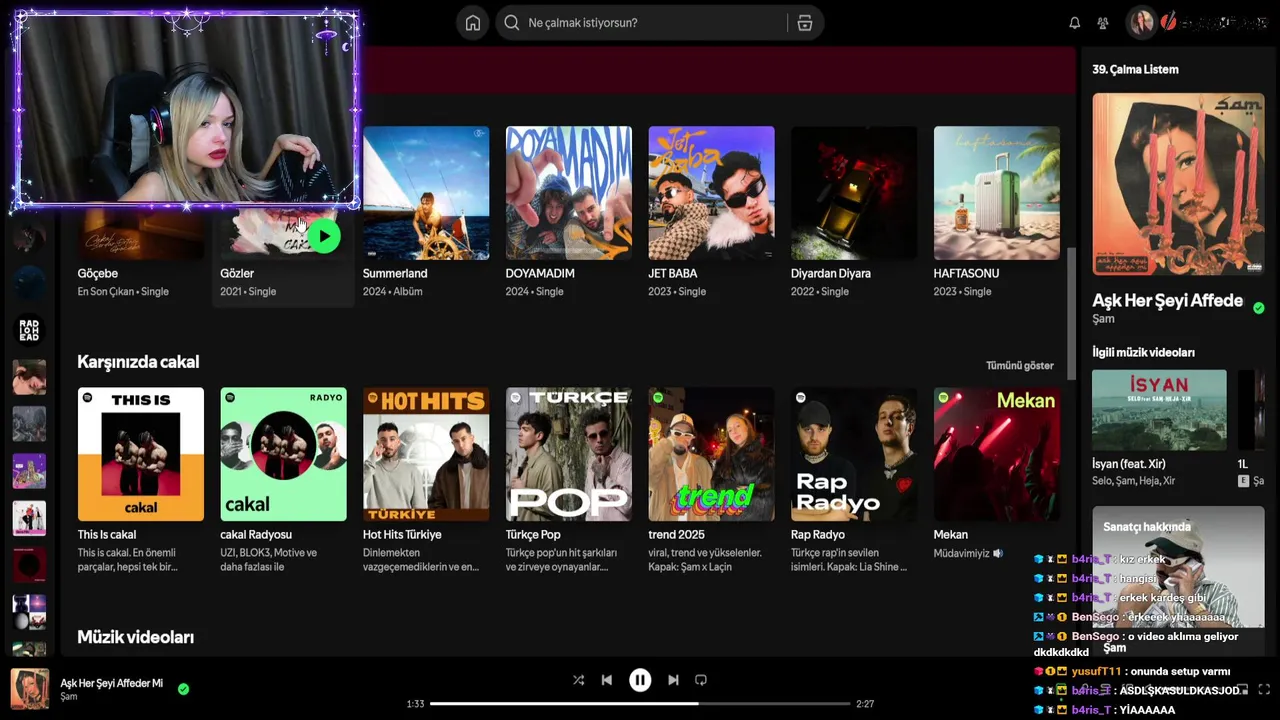Image resolution: width=1280 pixels, height=720 pixels.
Task: Click 'Rap Radyo' title text under card
Action: point(818,535)
